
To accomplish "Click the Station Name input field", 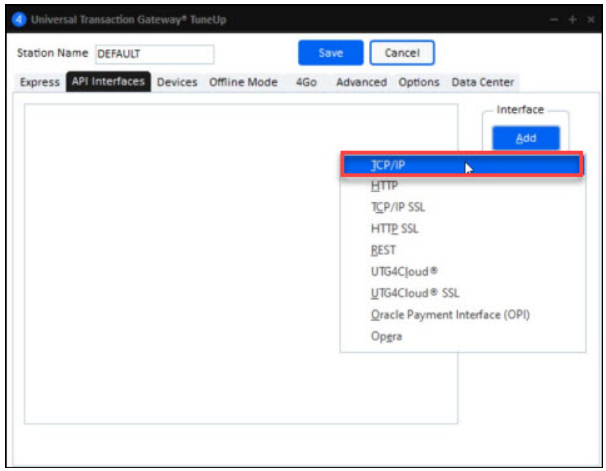I will 153,55.
